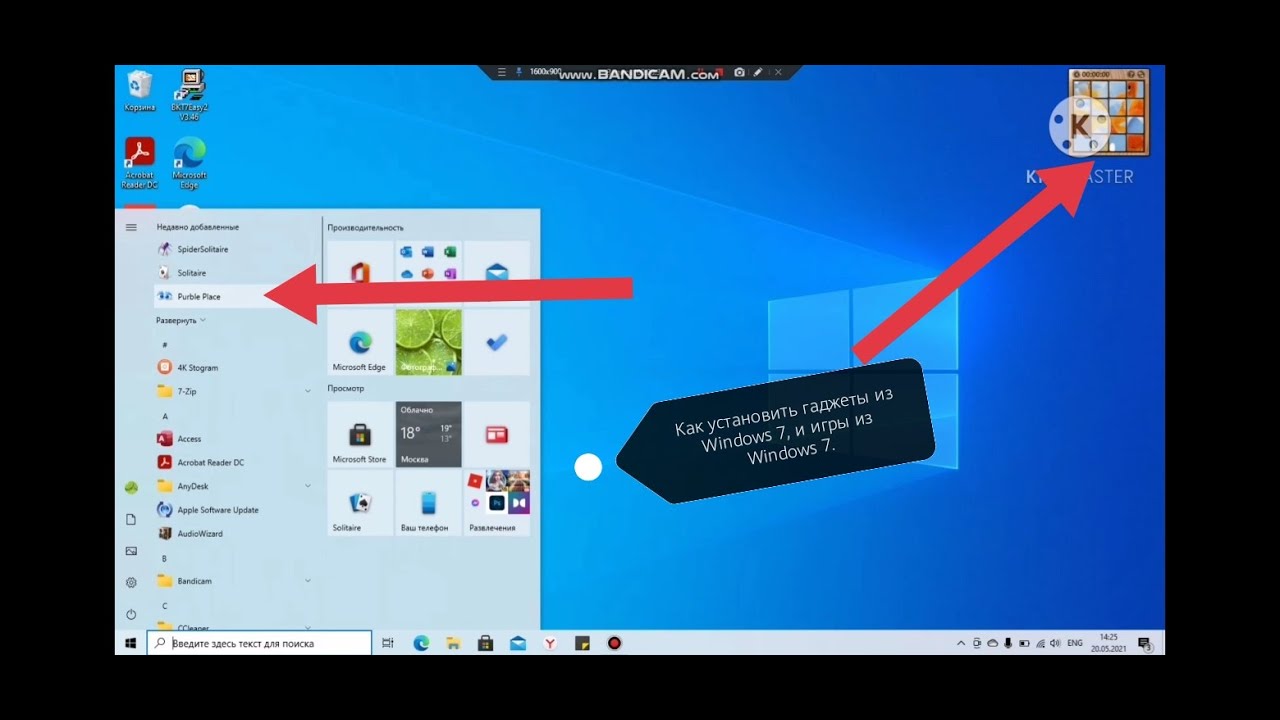Open Documents from the Start sidebar

pos(131,519)
